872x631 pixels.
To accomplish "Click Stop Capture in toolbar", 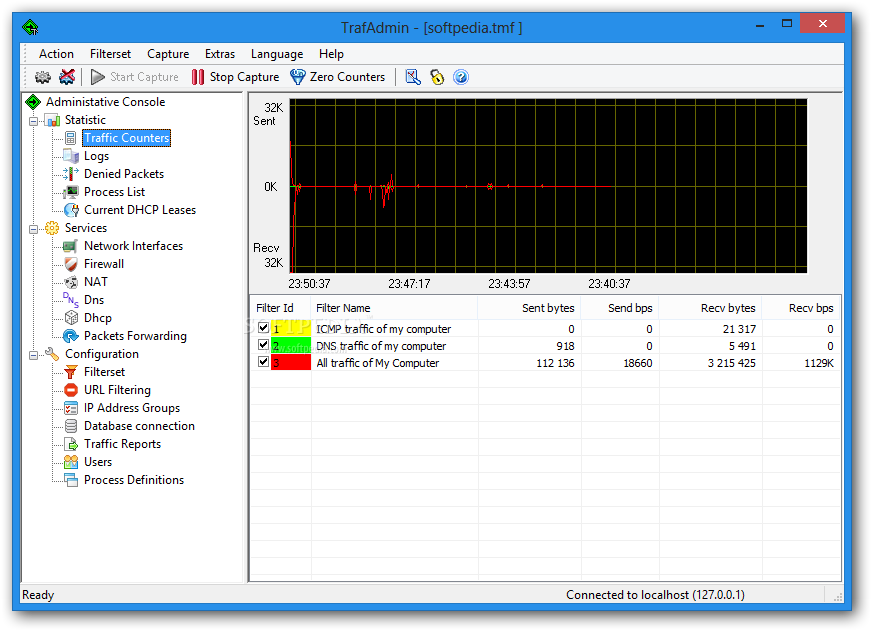I will 235,77.
